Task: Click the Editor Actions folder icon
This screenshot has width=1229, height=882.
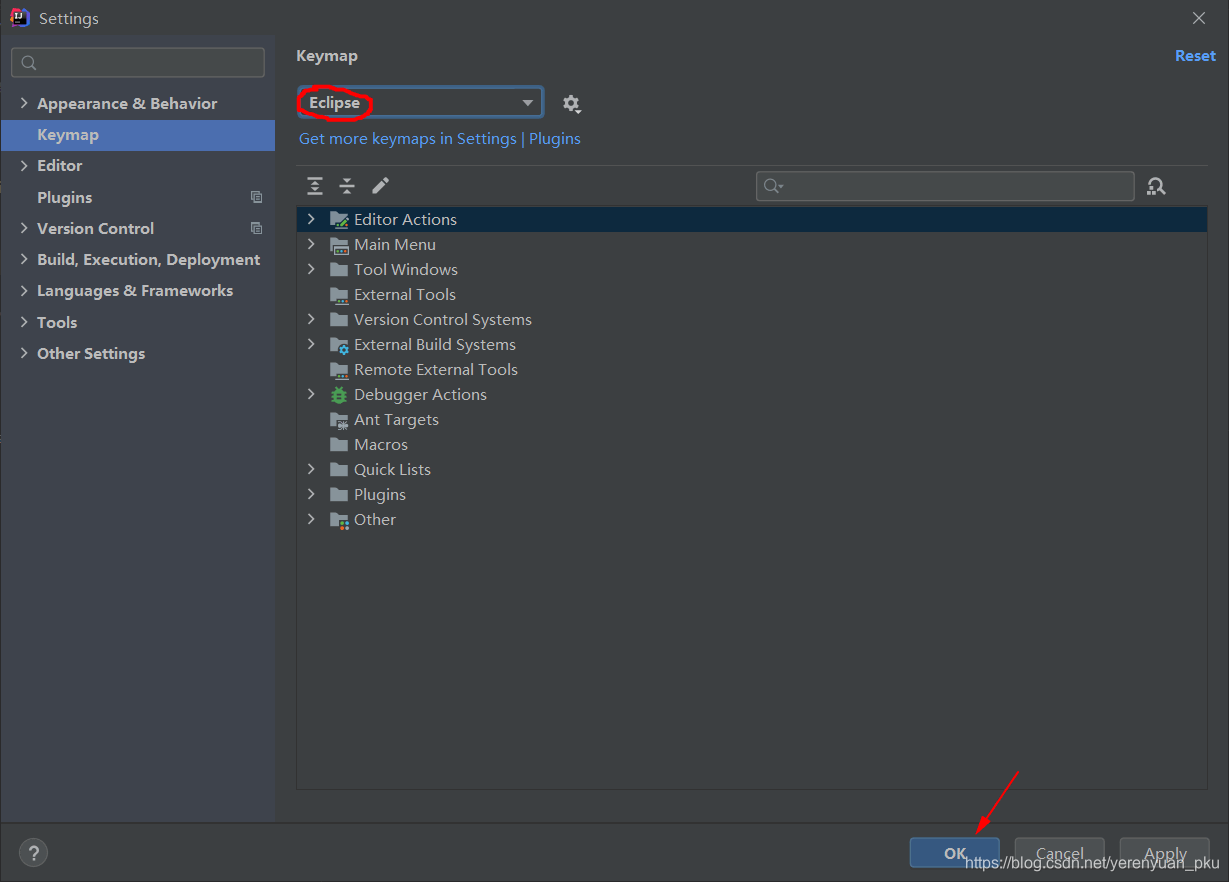Action: point(339,220)
